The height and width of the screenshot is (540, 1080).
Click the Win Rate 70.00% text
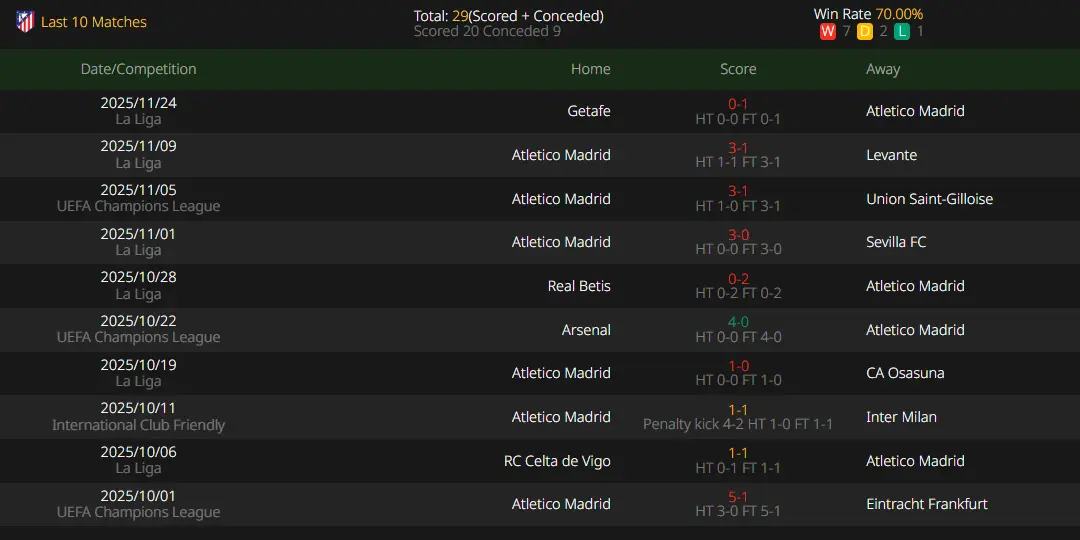pos(868,14)
